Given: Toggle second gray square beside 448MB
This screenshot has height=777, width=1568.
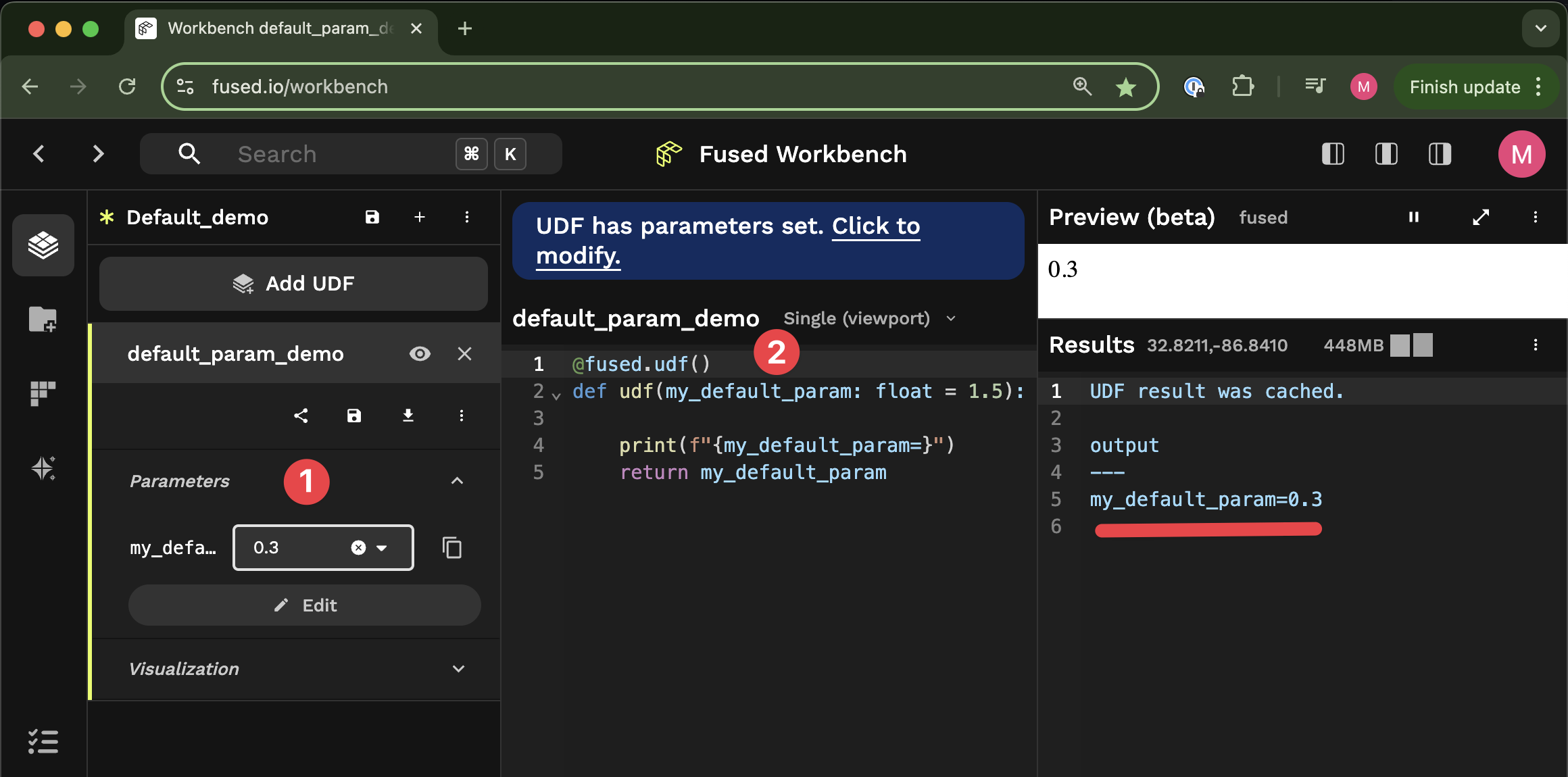Looking at the screenshot, I should [x=1423, y=345].
